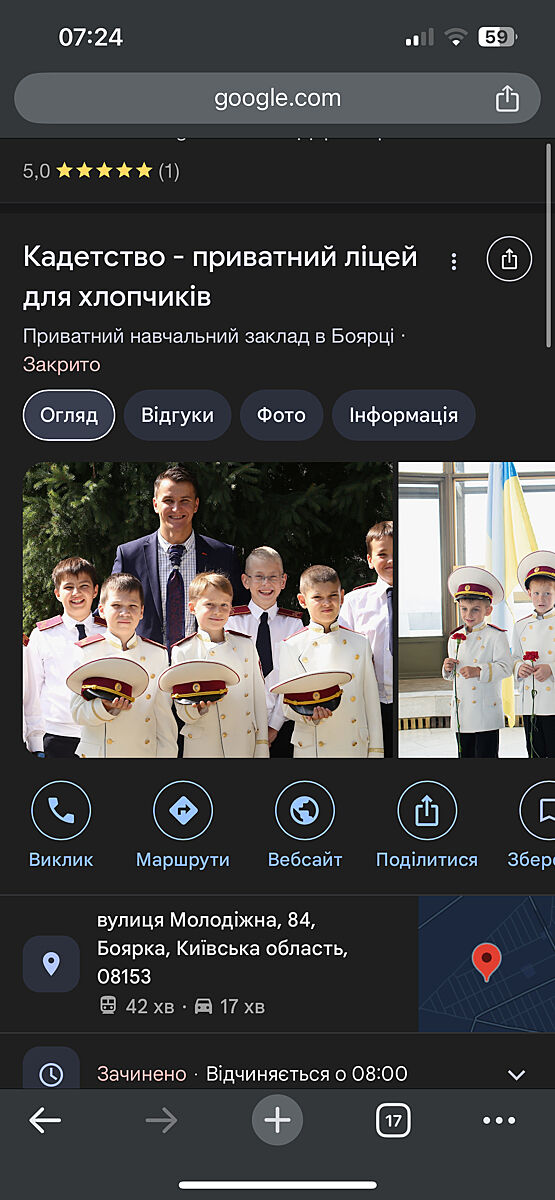Open the three-dot menu beside the lyceum title
The image size is (555, 1200).
pyautogui.click(x=454, y=261)
